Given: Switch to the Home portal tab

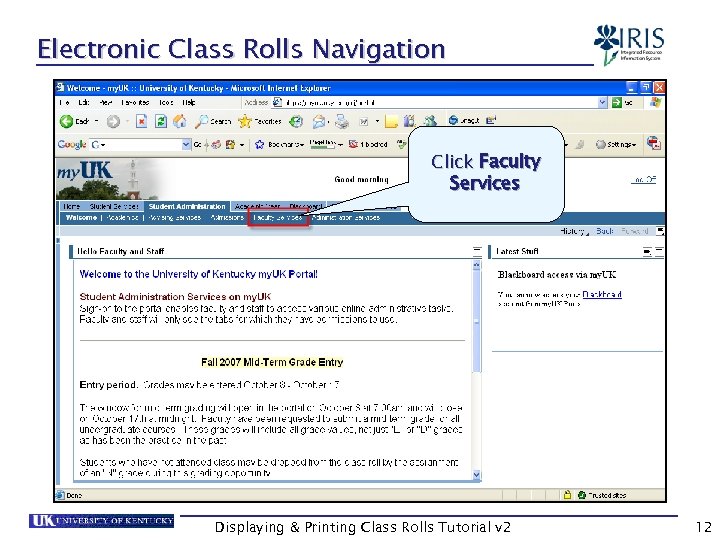Looking at the screenshot, I should (x=72, y=207).
